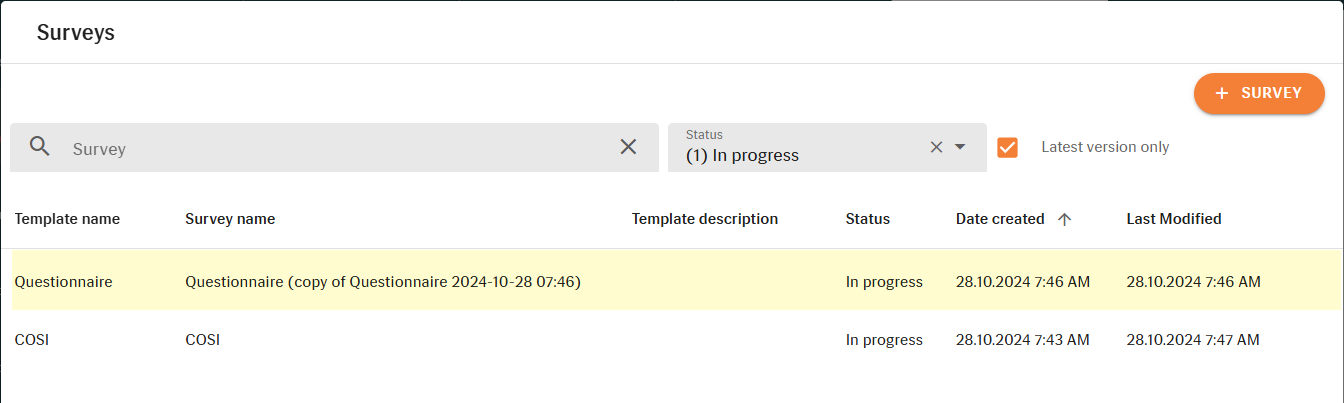Click the Latest version only label
This screenshot has height=403, width=1344.
pyautogui.click(x=1105, y=147)
